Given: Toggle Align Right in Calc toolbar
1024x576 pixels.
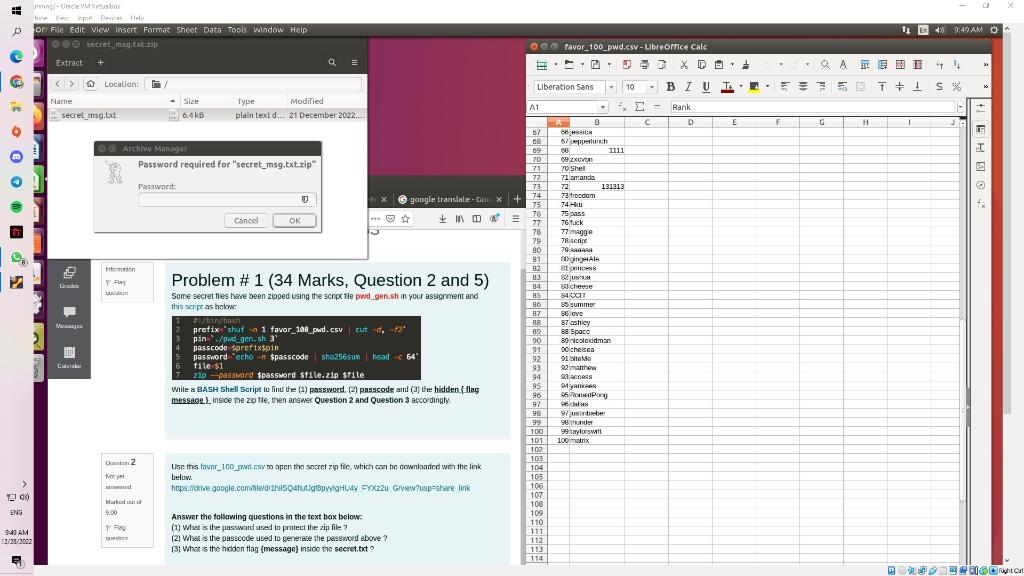Looking at the screenshot, I should click(821, 87).
